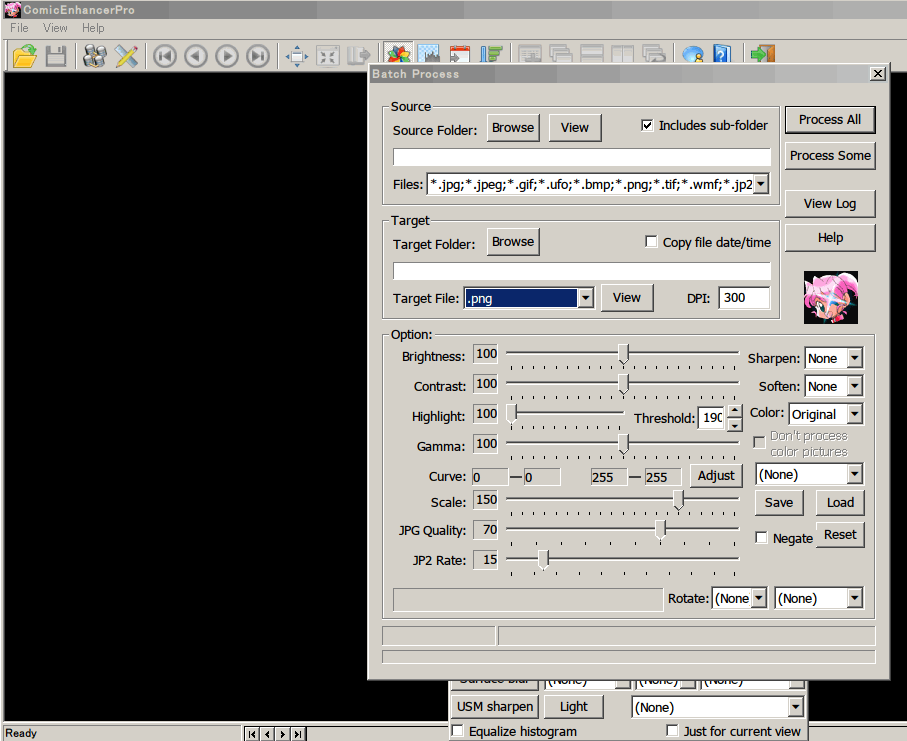This screenshot has width=907, height=741.
Task: Open the Soften dropdown
Action: click(854, 386)
